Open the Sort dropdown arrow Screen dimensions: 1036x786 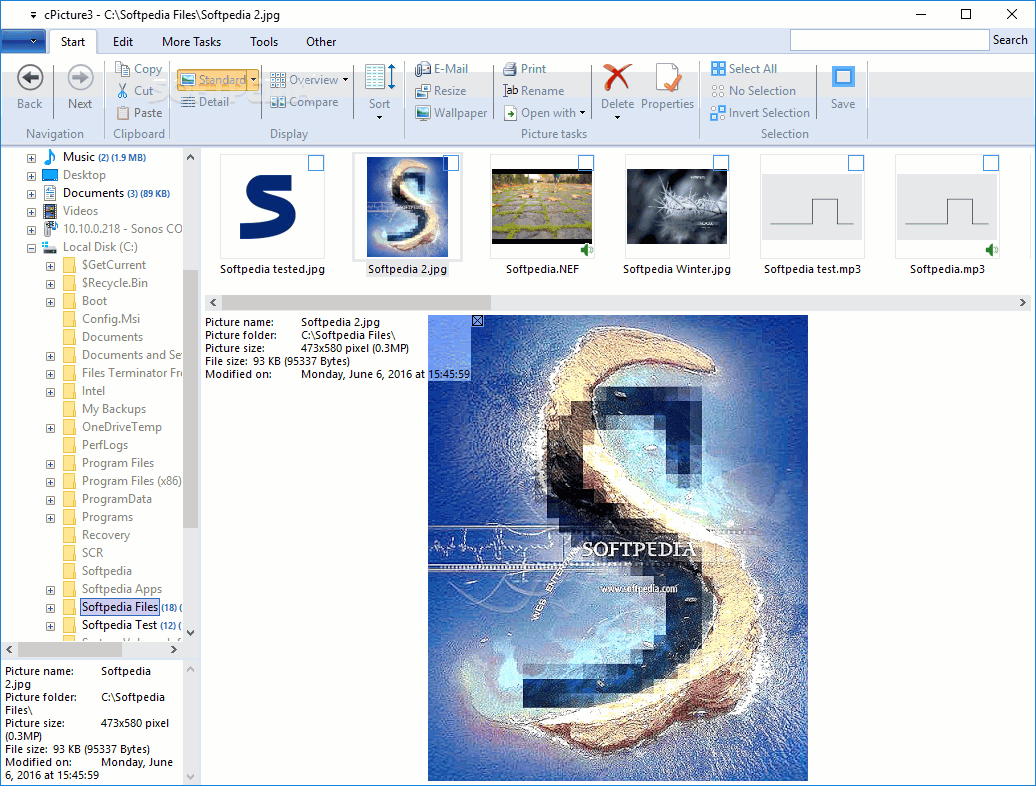click(x=379, y=118)
